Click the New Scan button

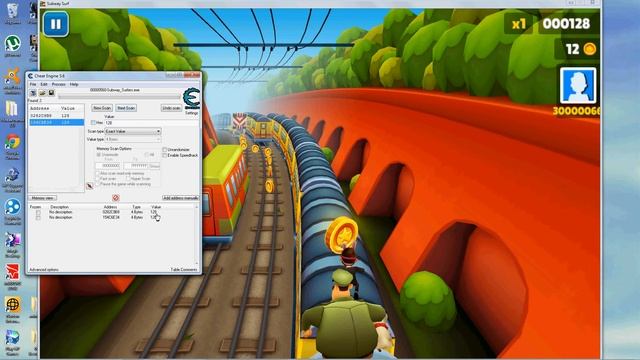(x=102, y=108)
